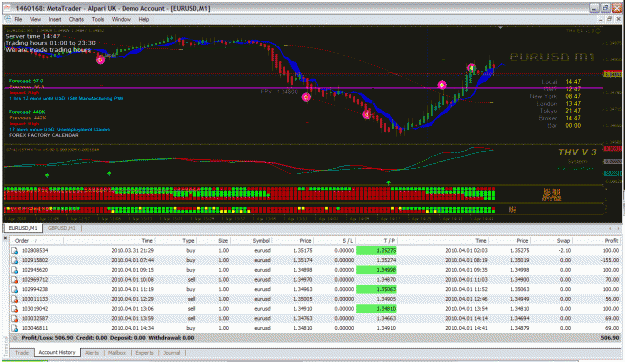
Task: Click the green T/P cell 1.34810
Action: pos(376,309)
